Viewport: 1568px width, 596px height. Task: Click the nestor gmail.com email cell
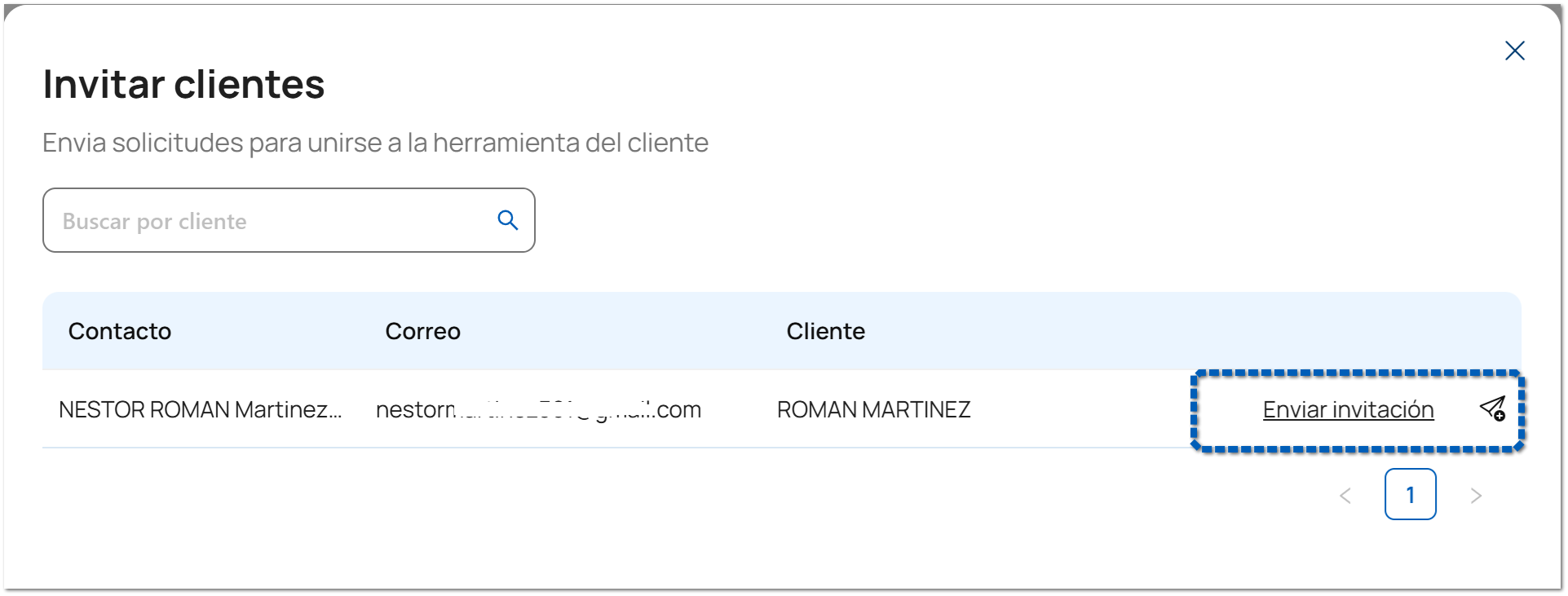[x=538, y=409]
